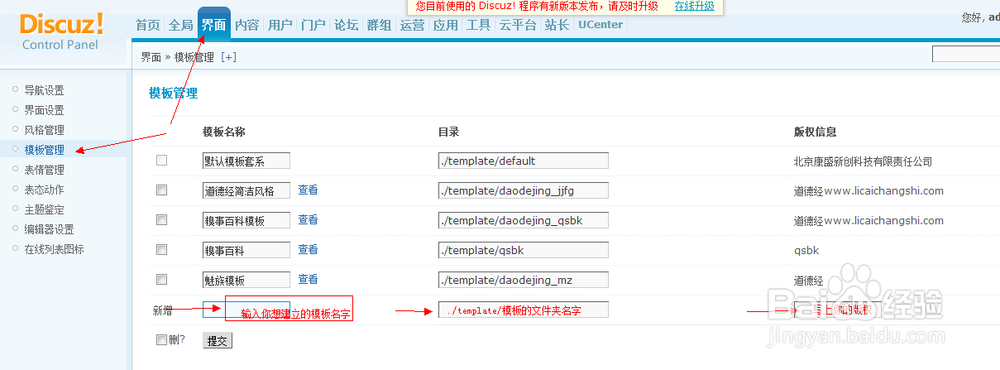Edit the ./template/daodejing_jjfg directory field
The image size is (1000, 370).
[x=524, y=190]
